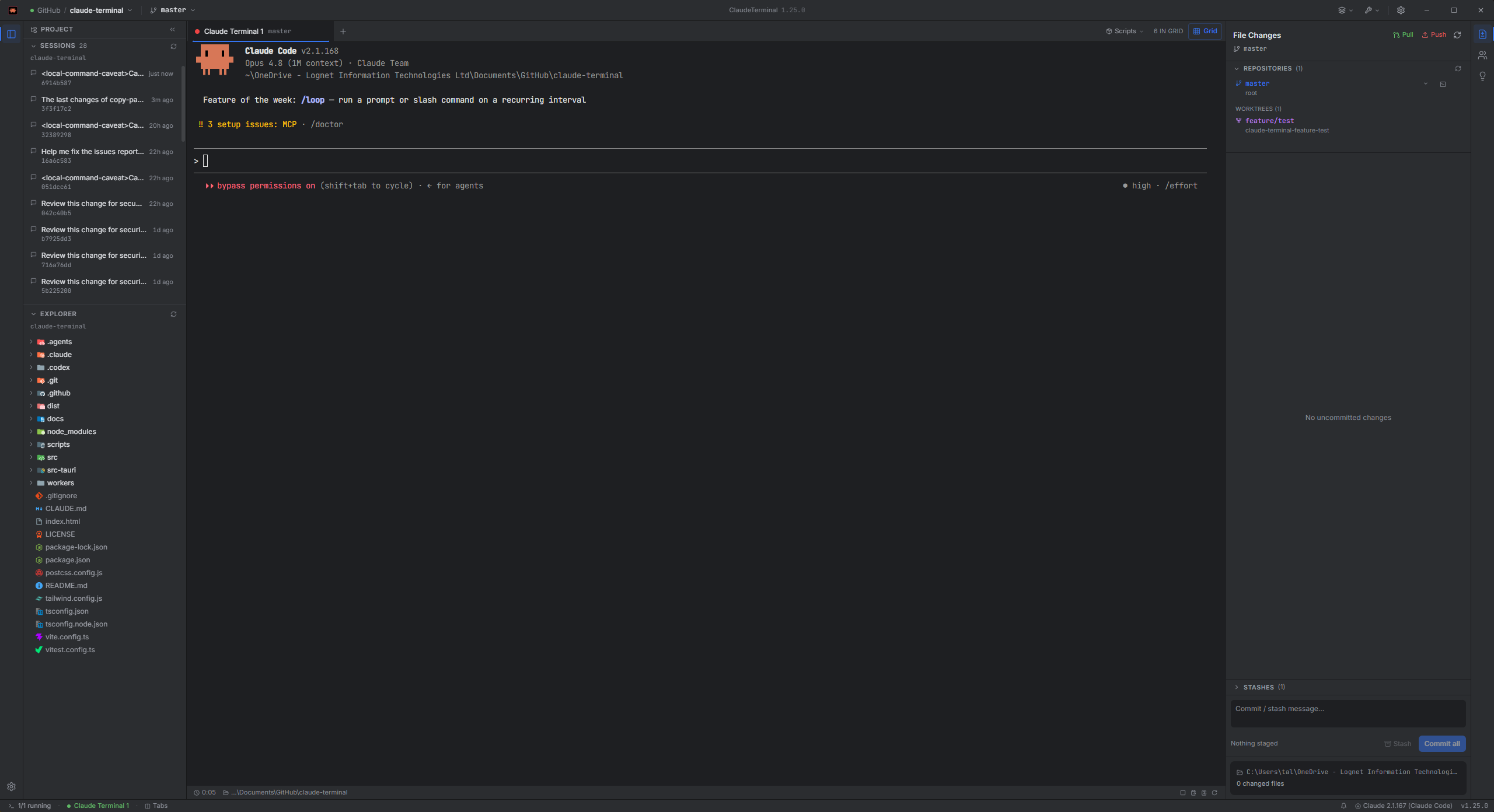Click the restart refresh icon below terminal
The image size is (1494, 812).
[x=1214, y=793]
